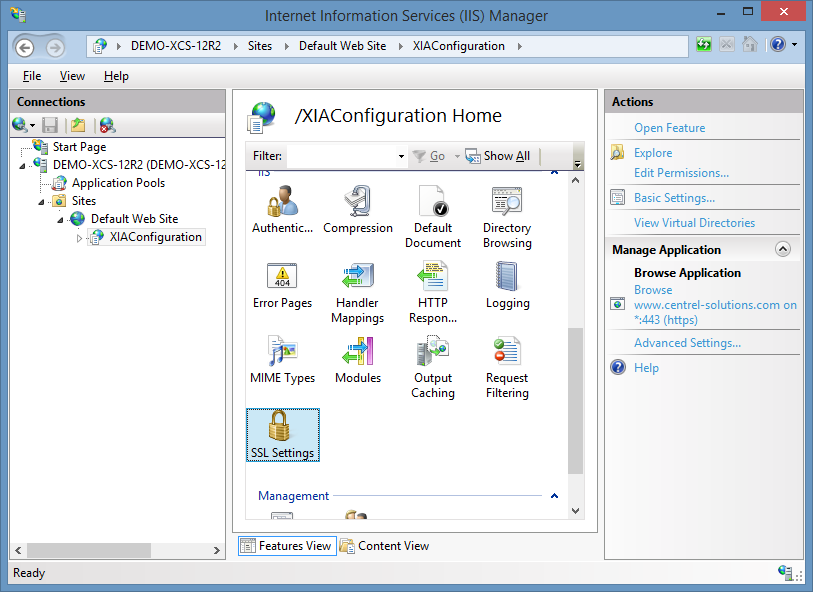Collapse the DEMO-XCS-12R2 server node
The height and width of the screenshot is (592, 813).
(x=22, y=166)
